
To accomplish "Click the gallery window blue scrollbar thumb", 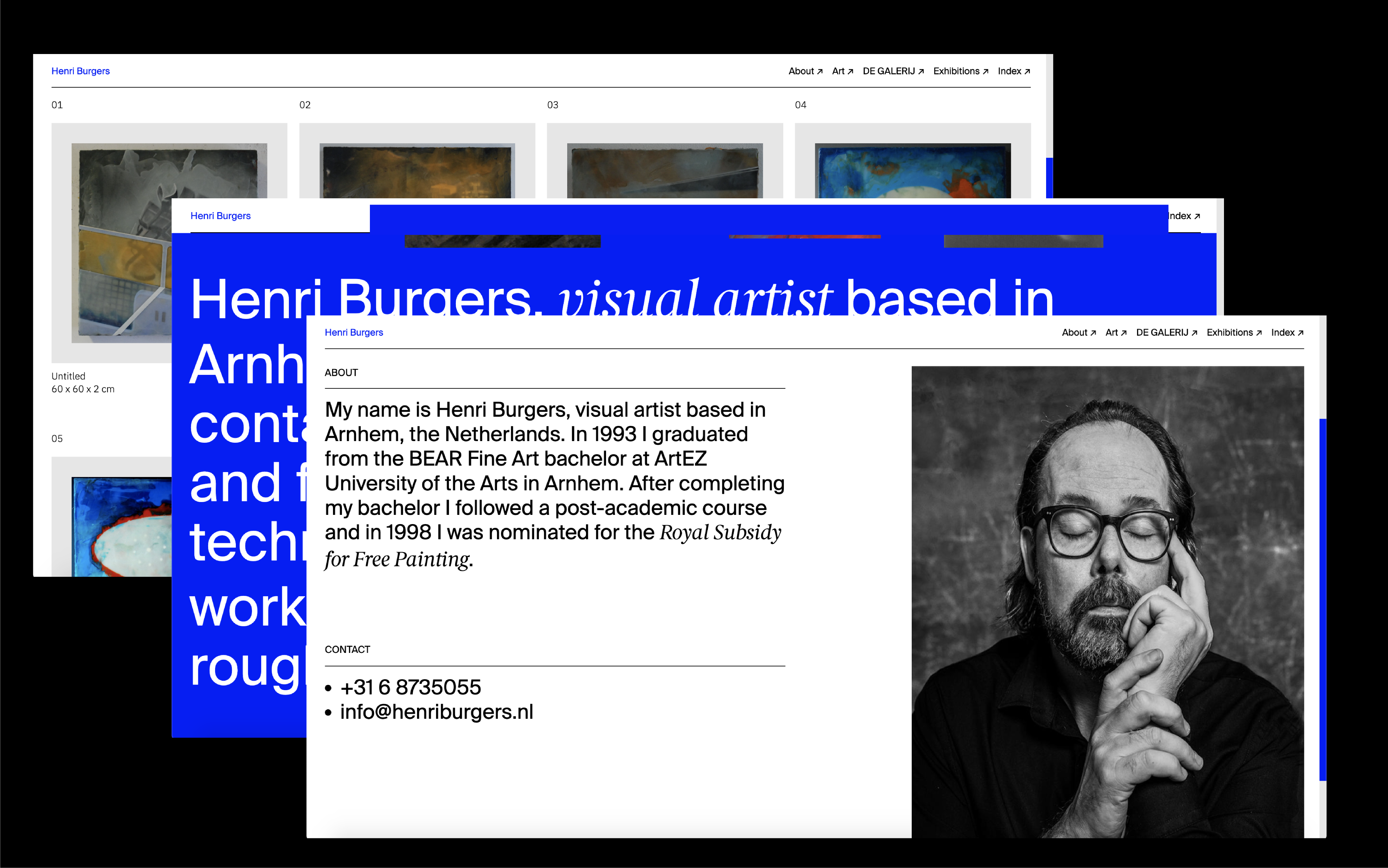I will click(1049, 178).
